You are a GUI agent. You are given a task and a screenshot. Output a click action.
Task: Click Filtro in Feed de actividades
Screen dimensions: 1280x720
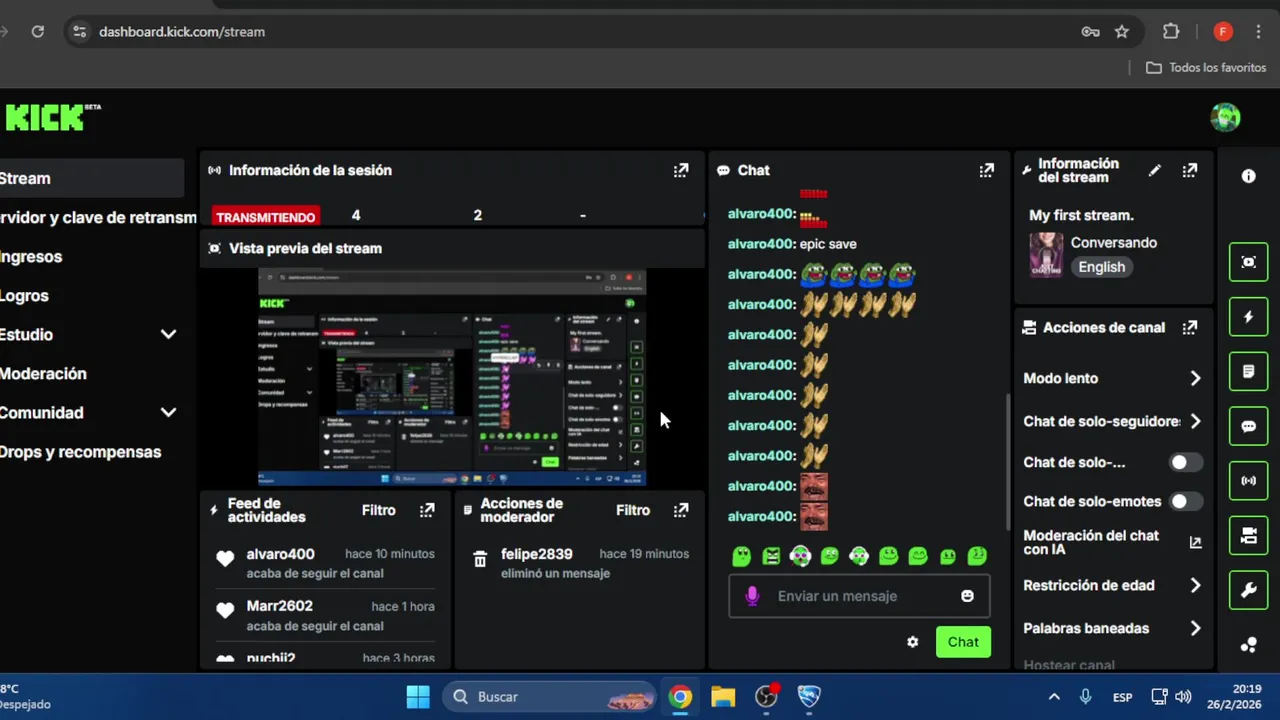coord(378,510)
